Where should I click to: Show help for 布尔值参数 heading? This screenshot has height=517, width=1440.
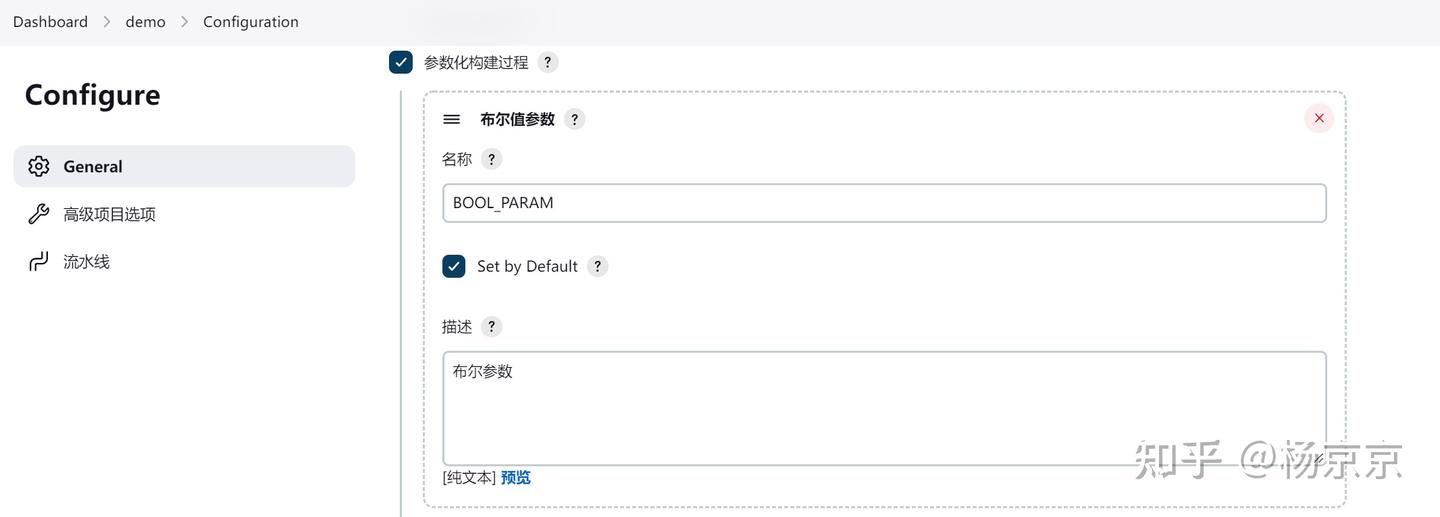[x=574, y=119]
